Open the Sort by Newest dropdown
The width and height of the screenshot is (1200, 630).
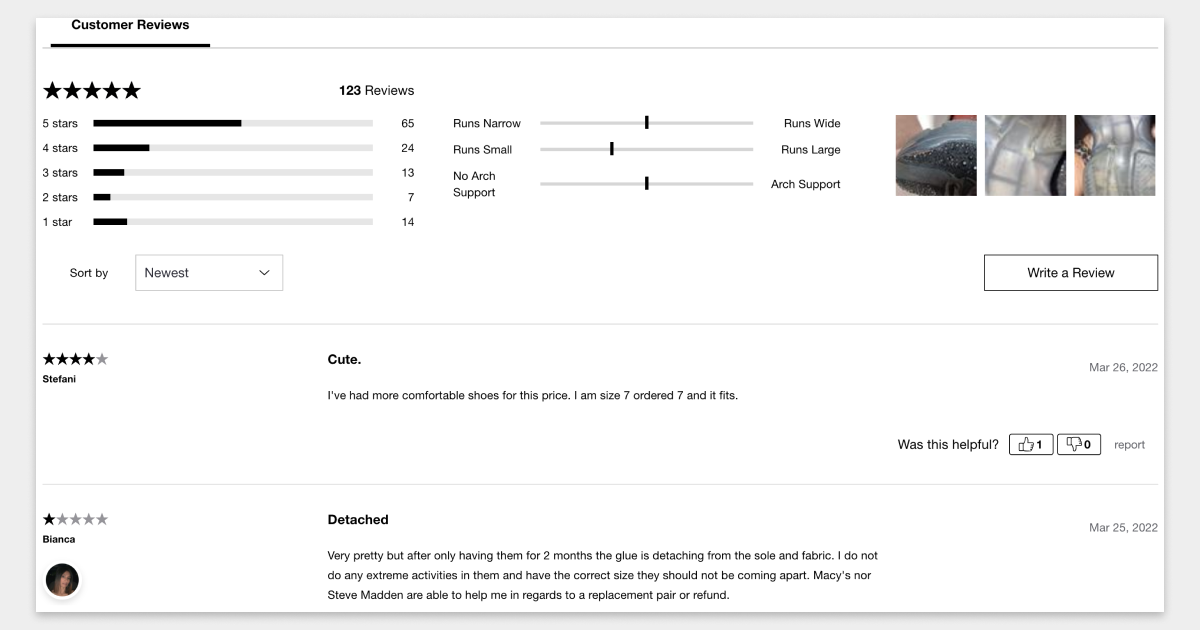[x=209, y=273]
